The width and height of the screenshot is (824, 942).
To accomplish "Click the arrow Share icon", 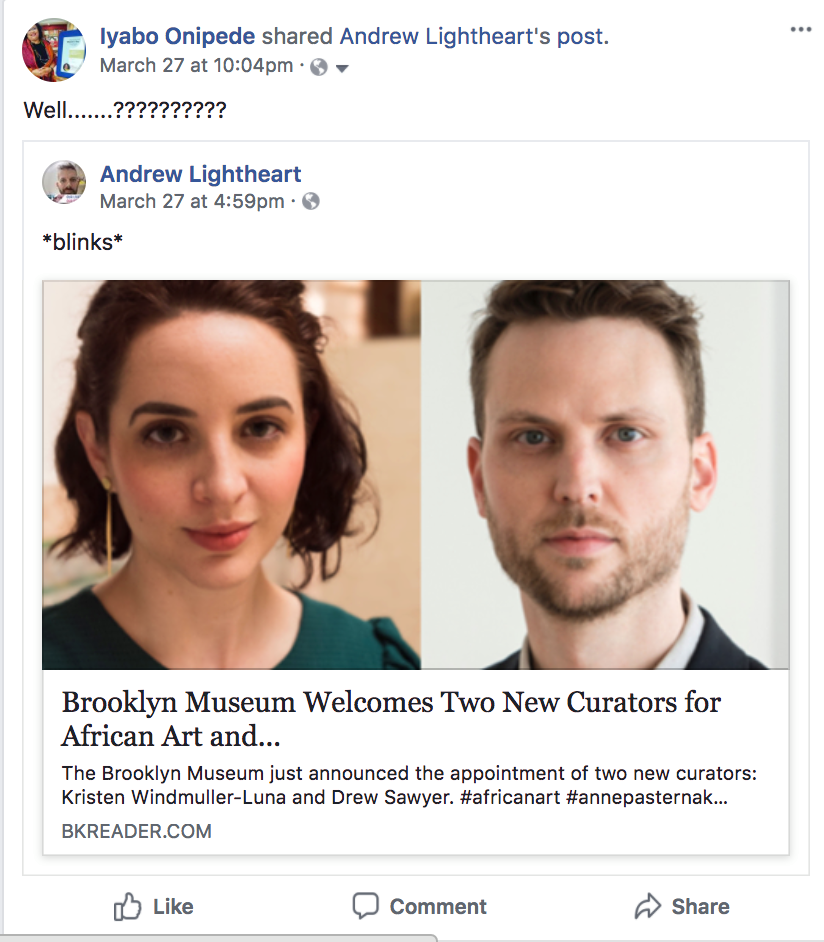I will (647, 906).
